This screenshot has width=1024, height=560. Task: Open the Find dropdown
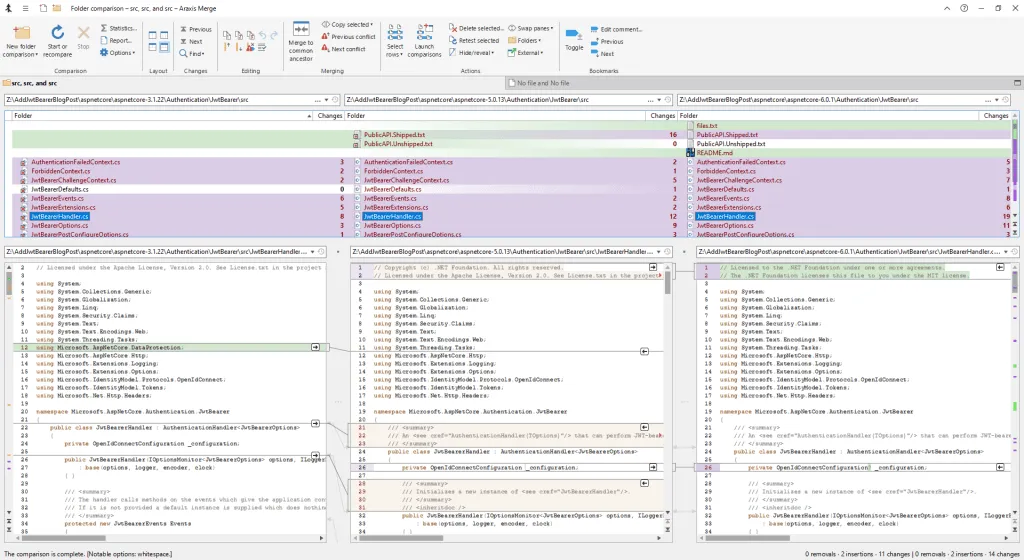point(192,54)
